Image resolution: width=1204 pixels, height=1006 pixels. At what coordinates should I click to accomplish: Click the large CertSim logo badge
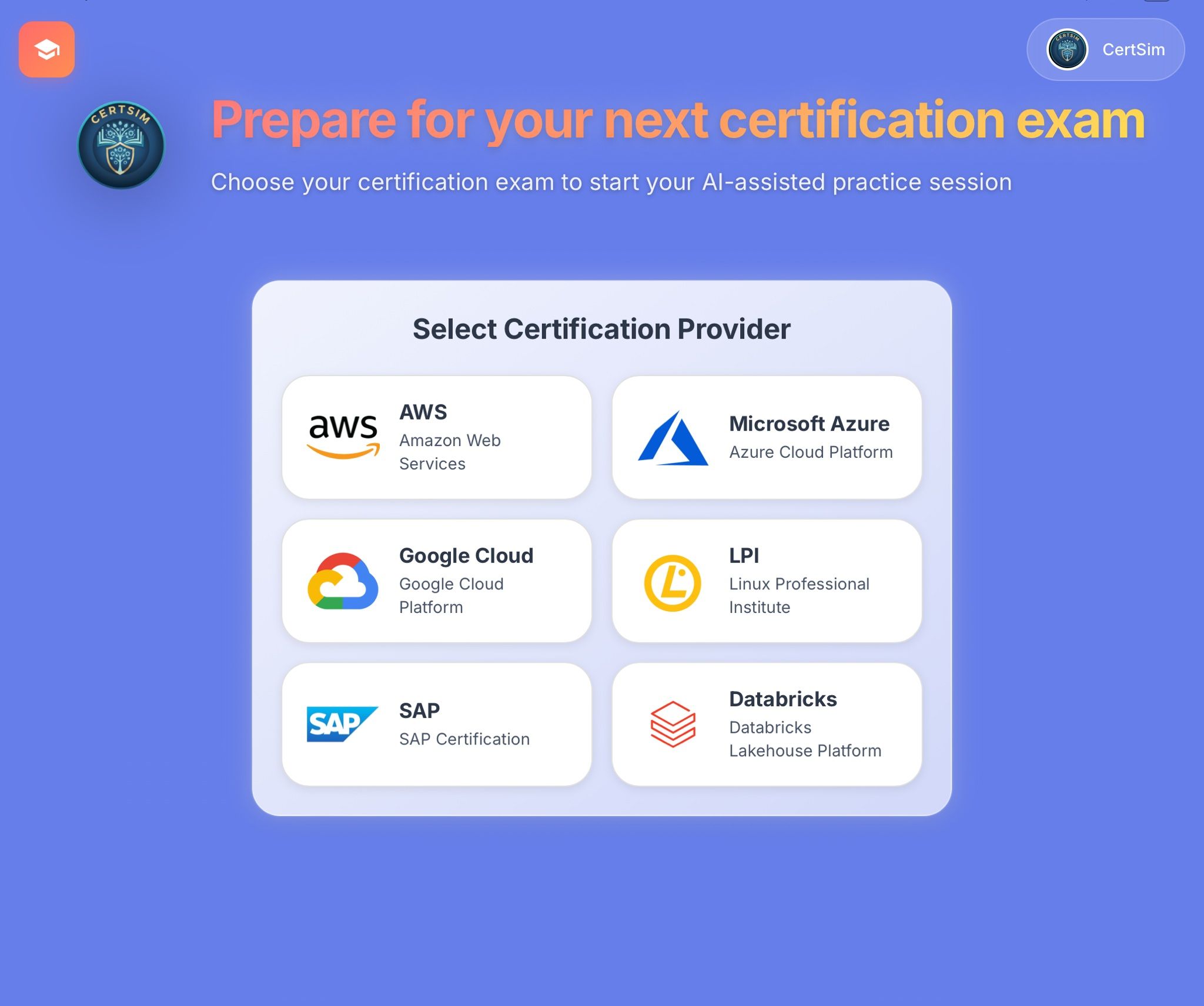click(121, 145)
